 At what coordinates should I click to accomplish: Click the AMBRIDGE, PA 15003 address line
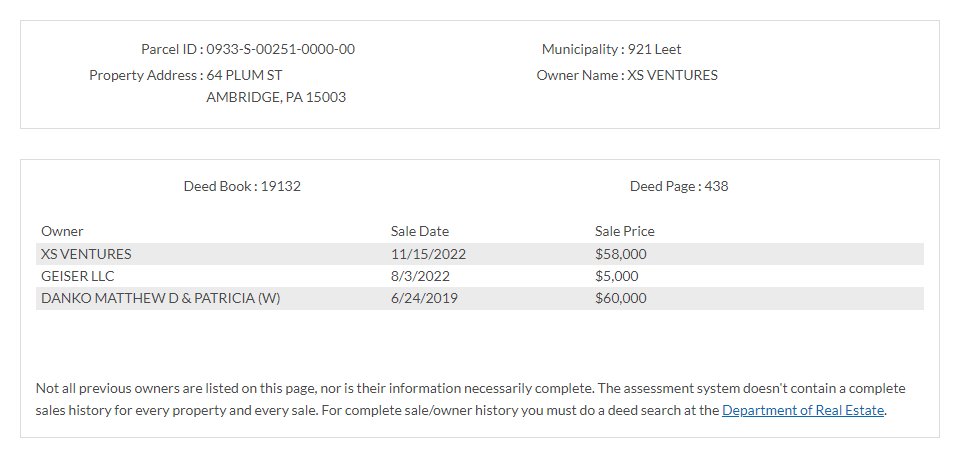click(276, 97)
